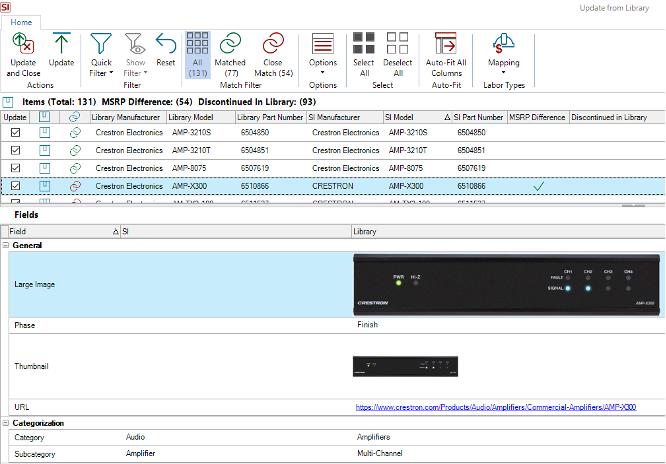Click the Select All icon
The height and width of the screenshot is (464, 666).
pos(363,44)
